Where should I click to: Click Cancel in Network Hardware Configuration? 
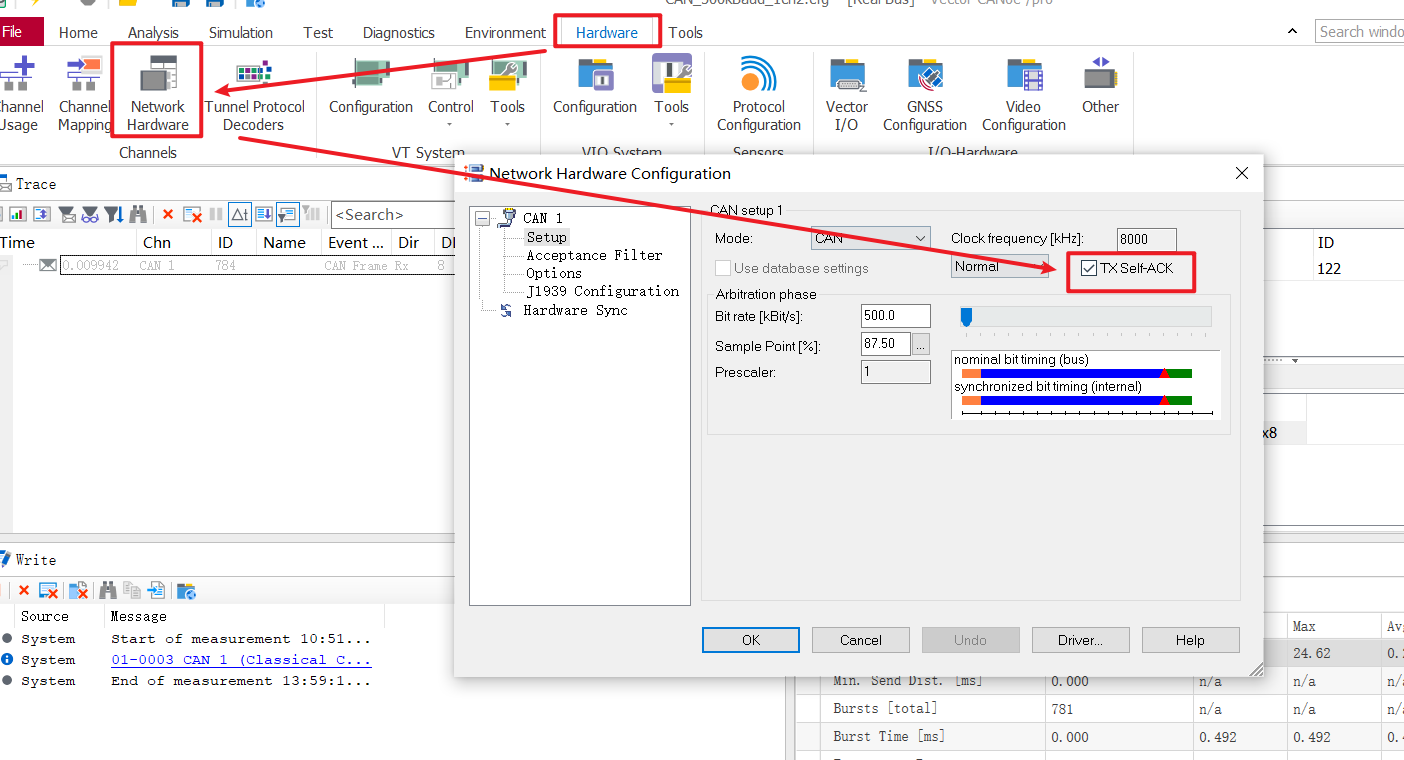coord(861,640)
